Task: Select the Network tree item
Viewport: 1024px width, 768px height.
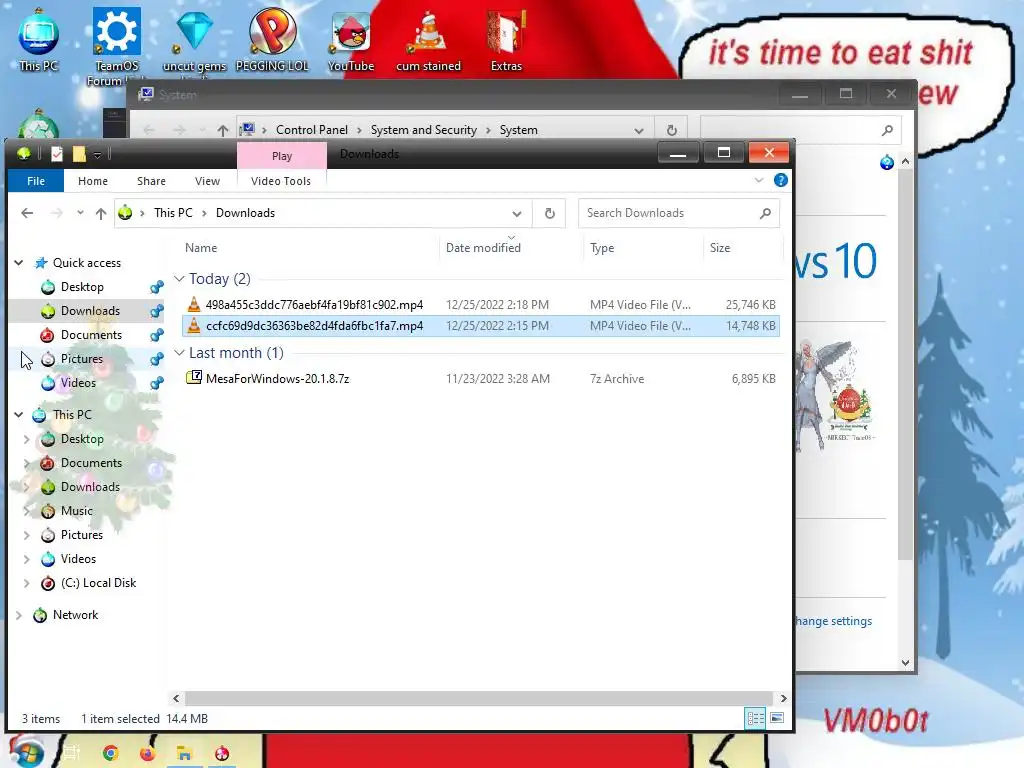Action: (x=75, y=615)
